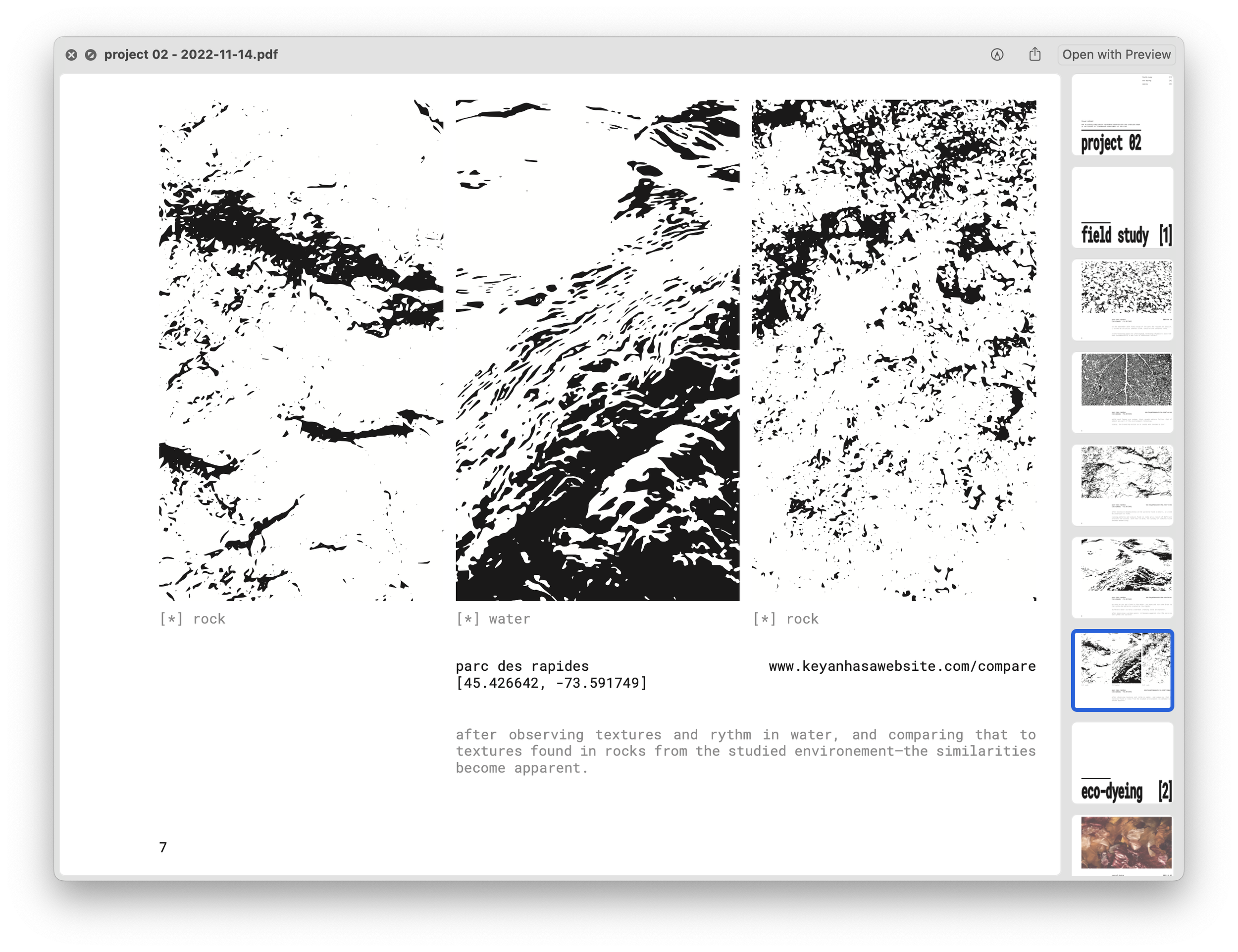The width and height of the screenshot is (1238, 952).
Task: Open the Markup tool icon
Action: [x=997, y=55]
